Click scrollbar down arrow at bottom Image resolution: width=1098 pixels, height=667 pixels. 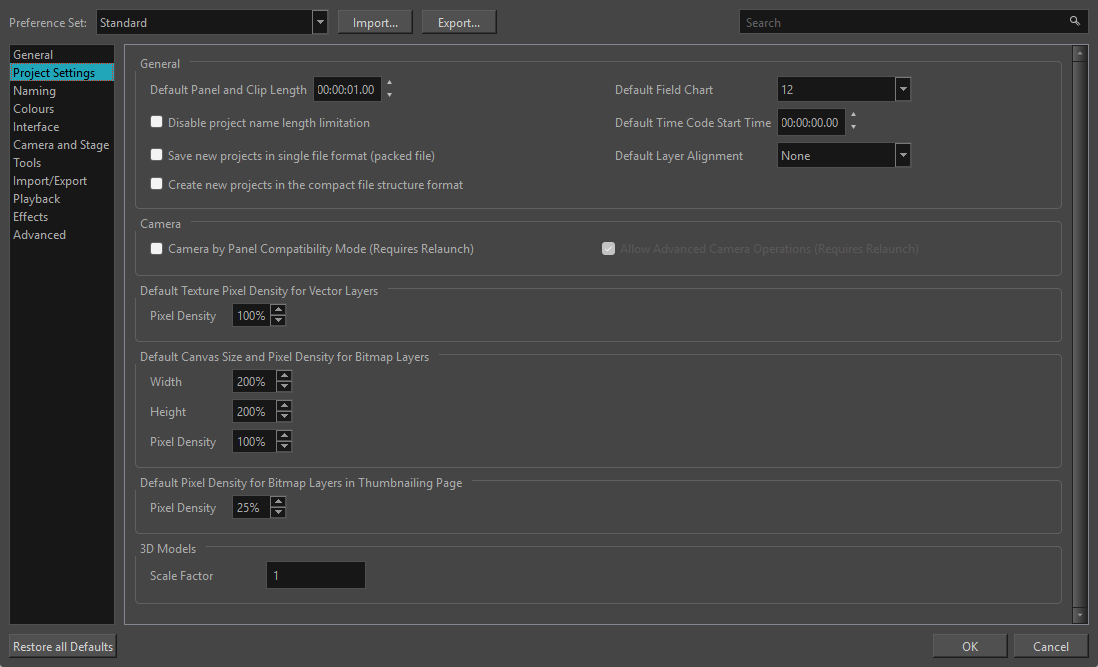tap(1079, 615)
